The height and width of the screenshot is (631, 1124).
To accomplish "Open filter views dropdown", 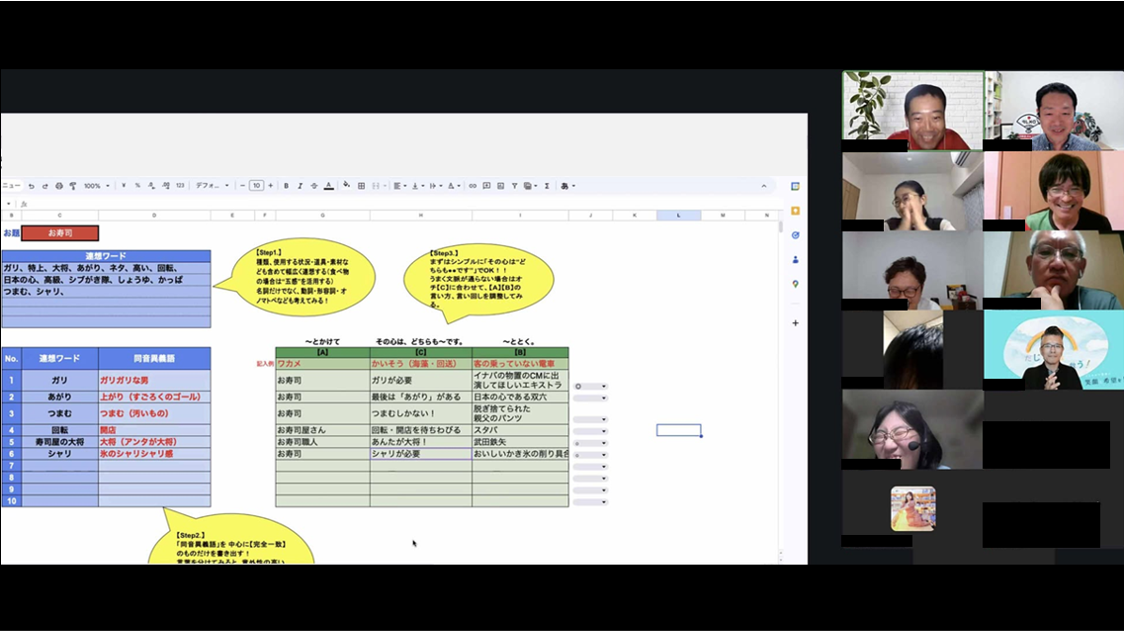I will pyautogui.click(x=530, y=186).
